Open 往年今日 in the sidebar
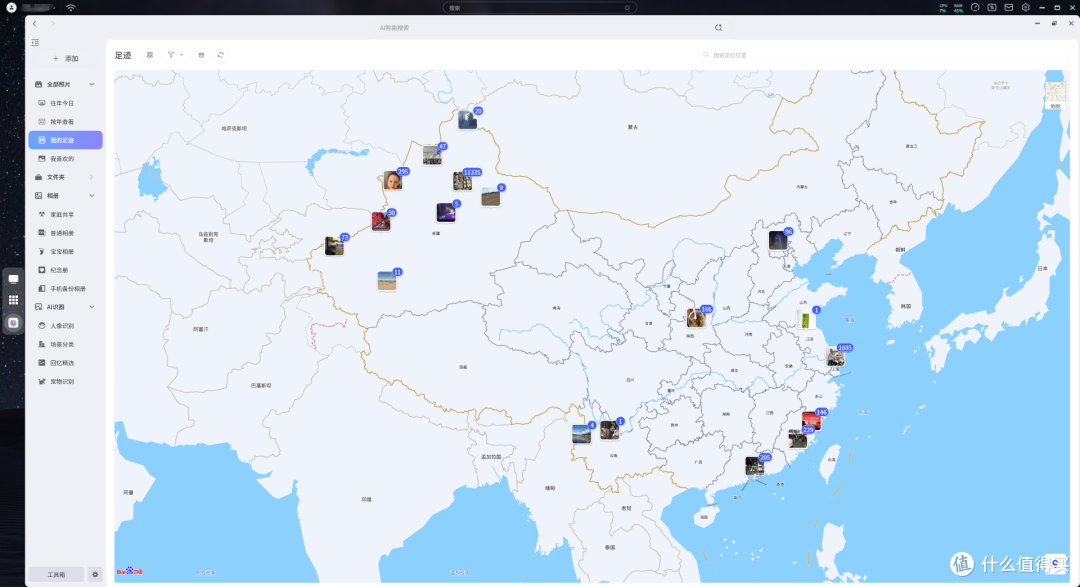 click(65, 103)
